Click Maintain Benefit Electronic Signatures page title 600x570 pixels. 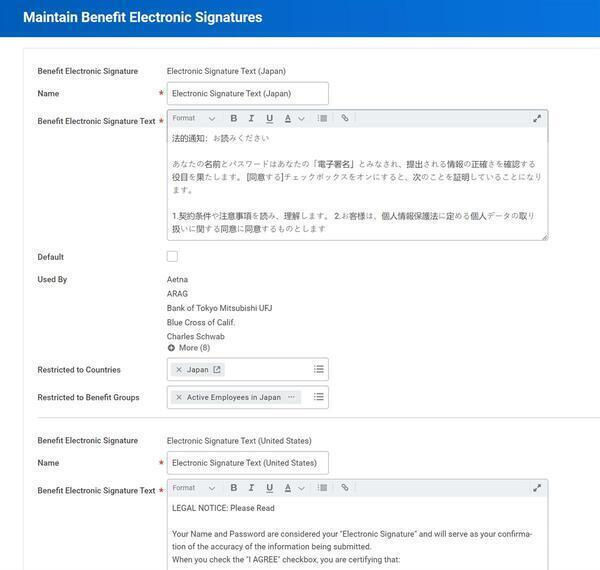pyautogui.click(x=143, y=17)
